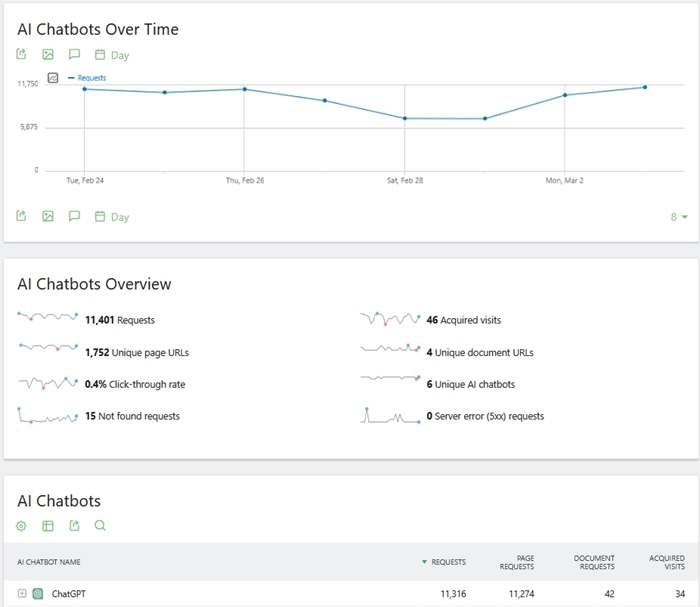Open the comment icon above the chart
This screenshot has width=700, height=607.
(x=74, y=55)
